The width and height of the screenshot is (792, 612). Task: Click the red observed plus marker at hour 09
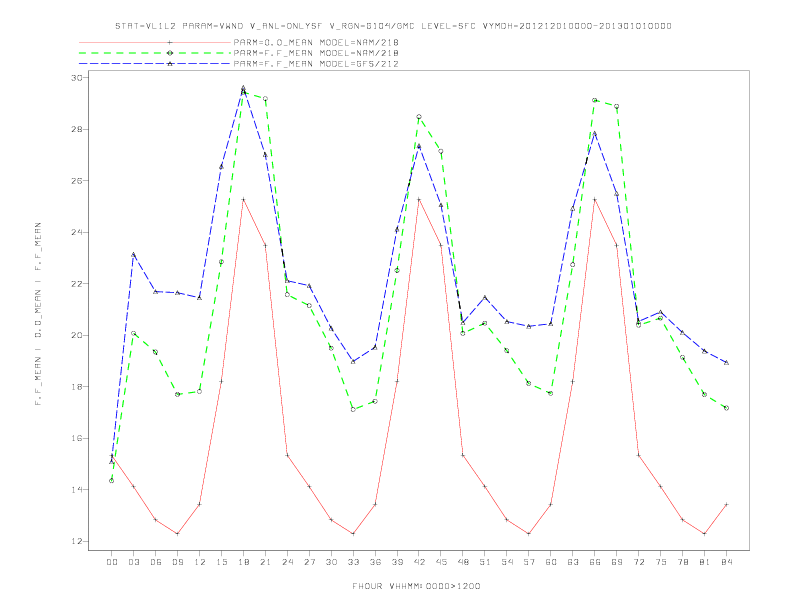pos(177,534)
